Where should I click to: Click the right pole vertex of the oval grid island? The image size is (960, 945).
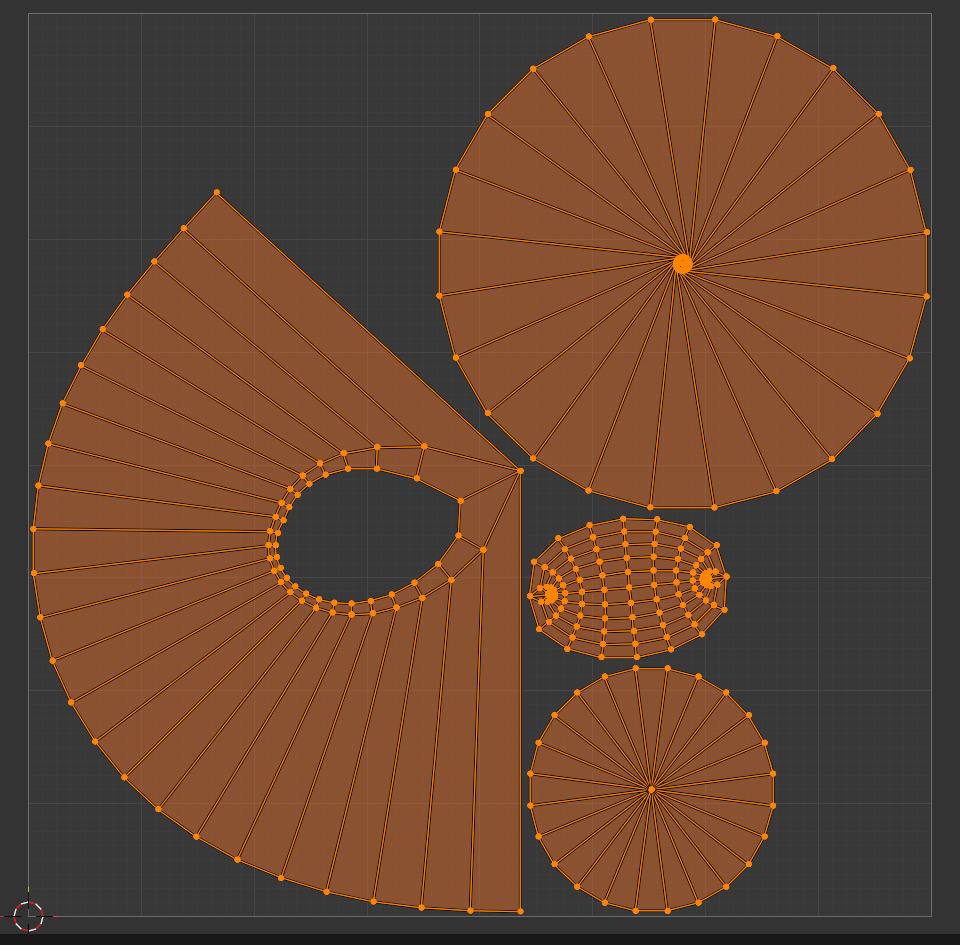point(707,578)
